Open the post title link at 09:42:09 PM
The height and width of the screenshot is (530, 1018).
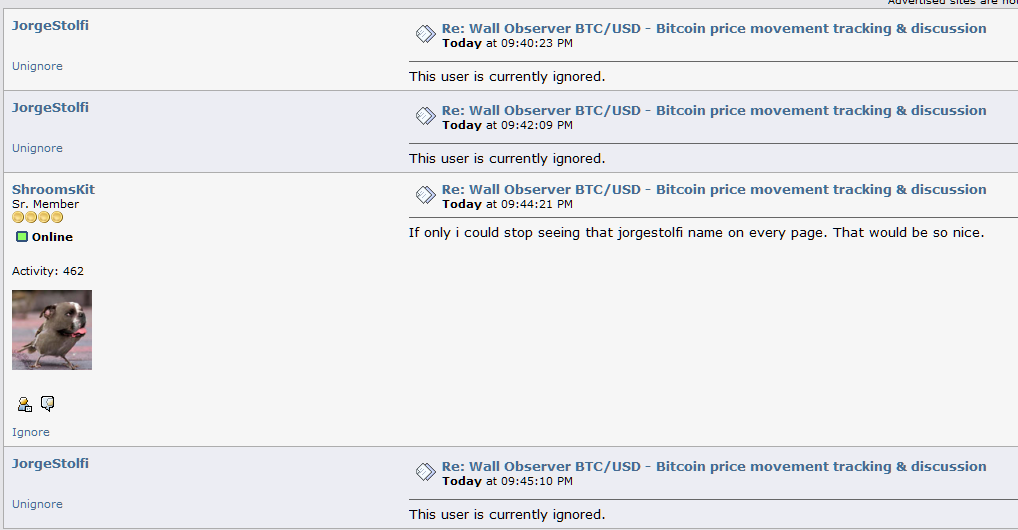click(x=714, y=110)
